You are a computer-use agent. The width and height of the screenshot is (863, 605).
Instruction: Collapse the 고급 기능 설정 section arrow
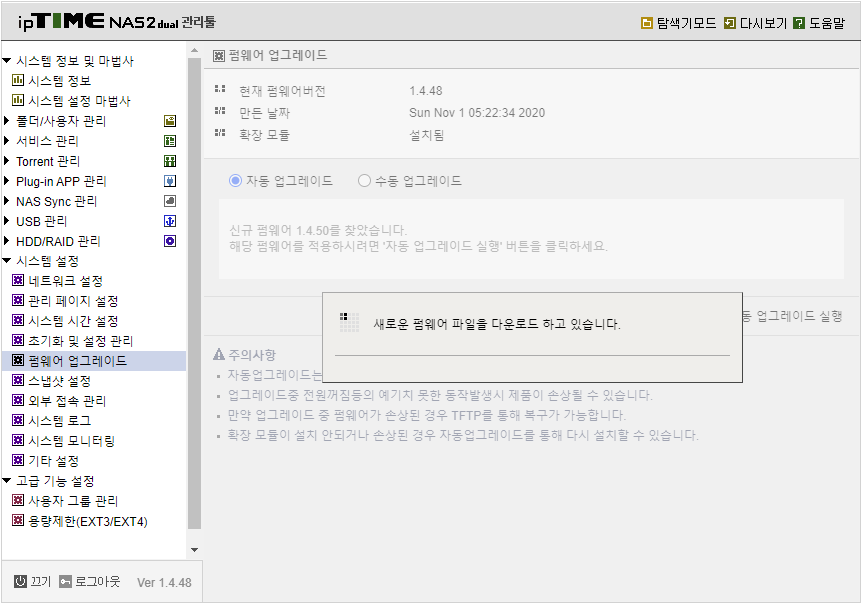[x=7, y=481]
